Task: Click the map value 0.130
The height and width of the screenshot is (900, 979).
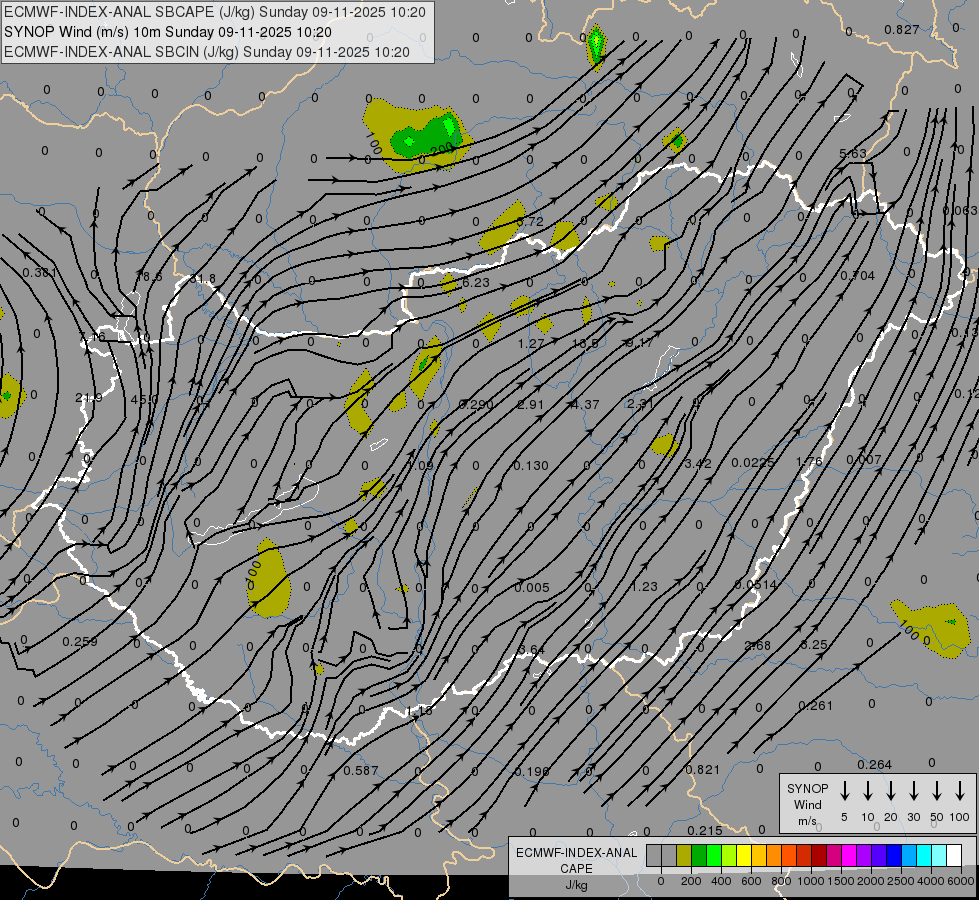Action: point(531,465)
